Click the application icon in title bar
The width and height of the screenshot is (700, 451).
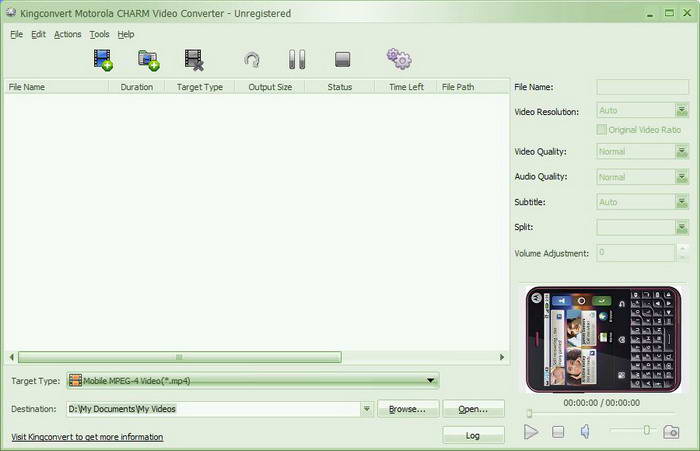pyautogui.click(x=11, y=13)
